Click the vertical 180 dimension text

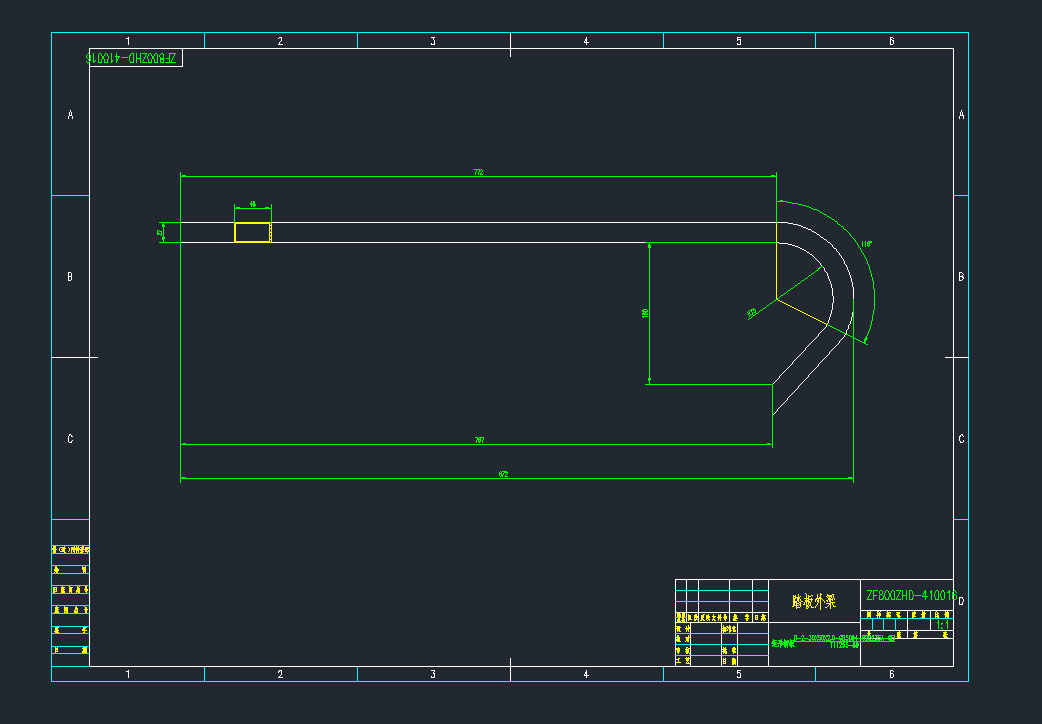[645, 313]
